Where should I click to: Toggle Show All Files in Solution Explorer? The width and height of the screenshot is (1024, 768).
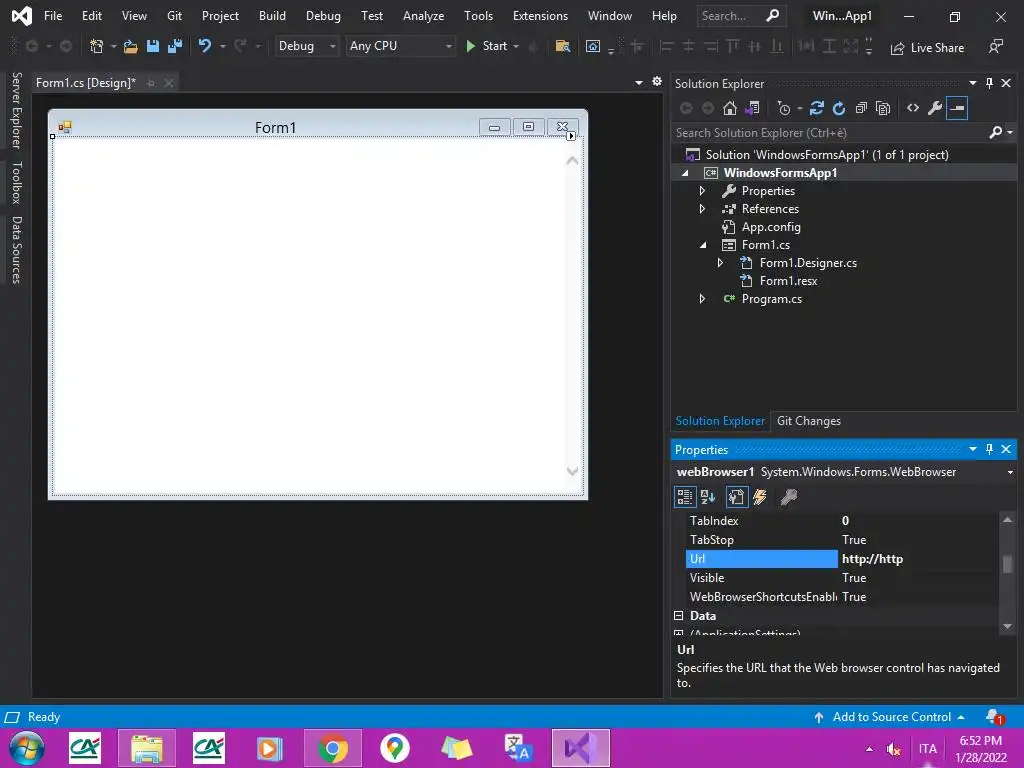click(x=883, y=108)
